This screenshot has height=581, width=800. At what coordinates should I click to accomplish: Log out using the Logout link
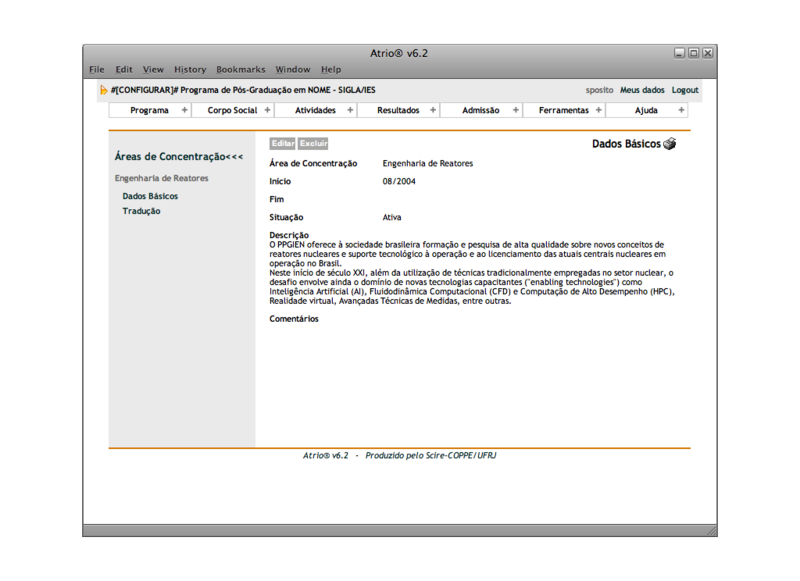point(685,90)
